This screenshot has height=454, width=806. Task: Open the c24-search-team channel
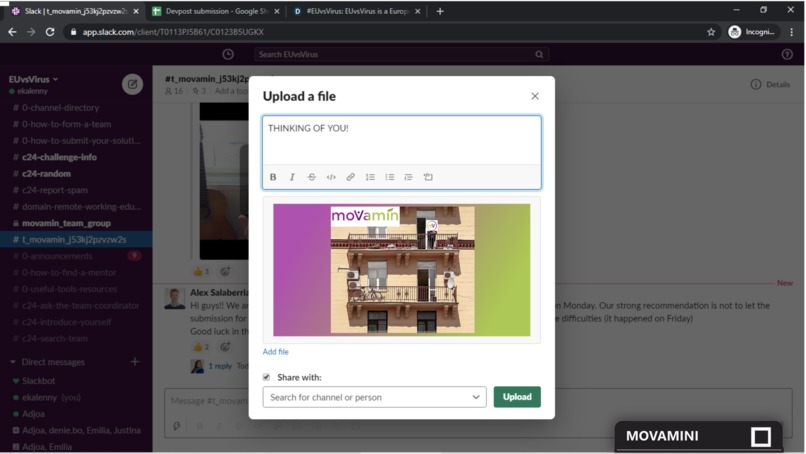tap(76, 338)
